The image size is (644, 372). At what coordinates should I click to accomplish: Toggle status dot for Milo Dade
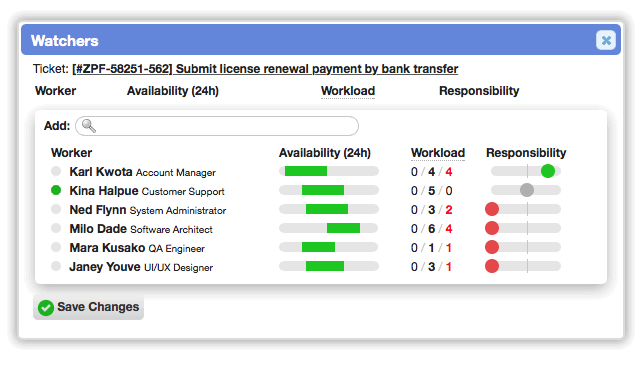coord(56,228)
